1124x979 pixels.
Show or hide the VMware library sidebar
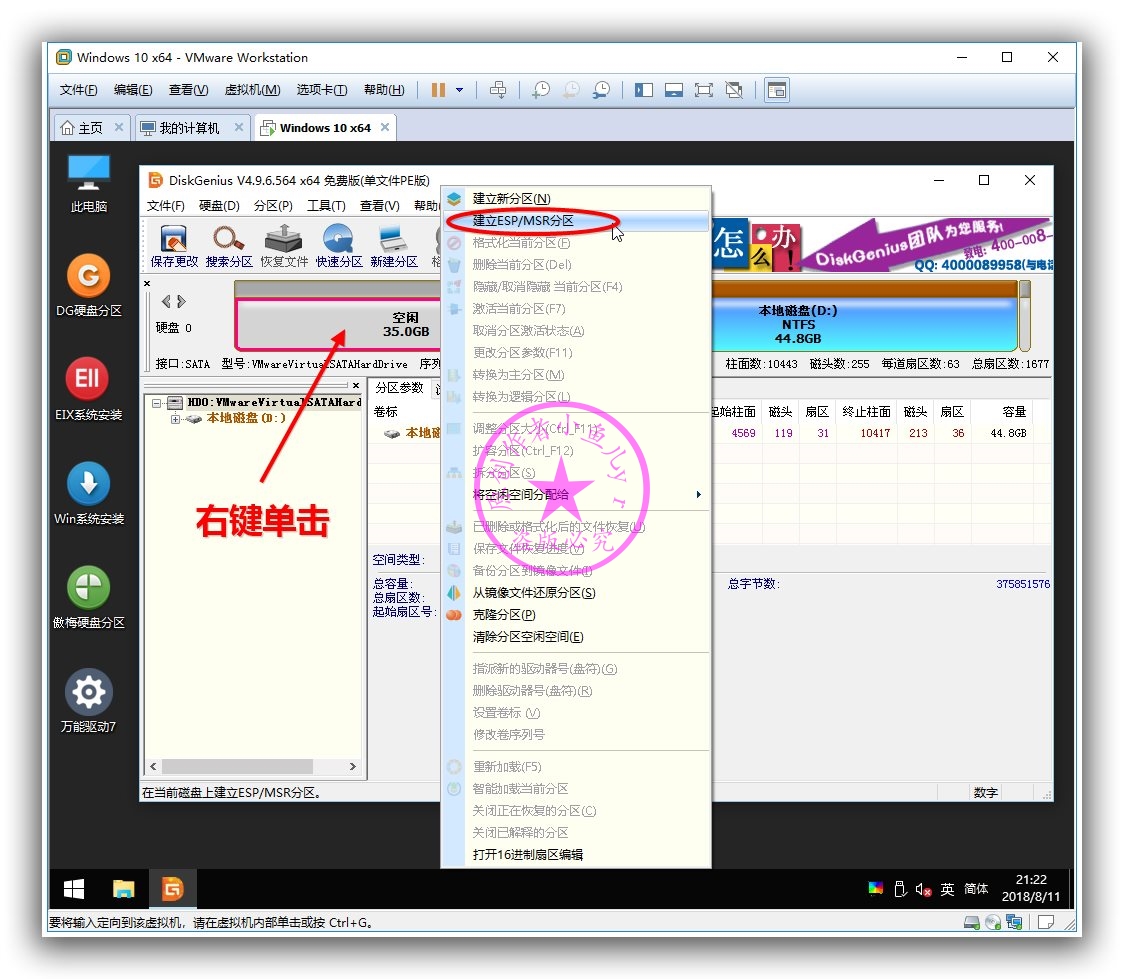click(x=644, y=90)
